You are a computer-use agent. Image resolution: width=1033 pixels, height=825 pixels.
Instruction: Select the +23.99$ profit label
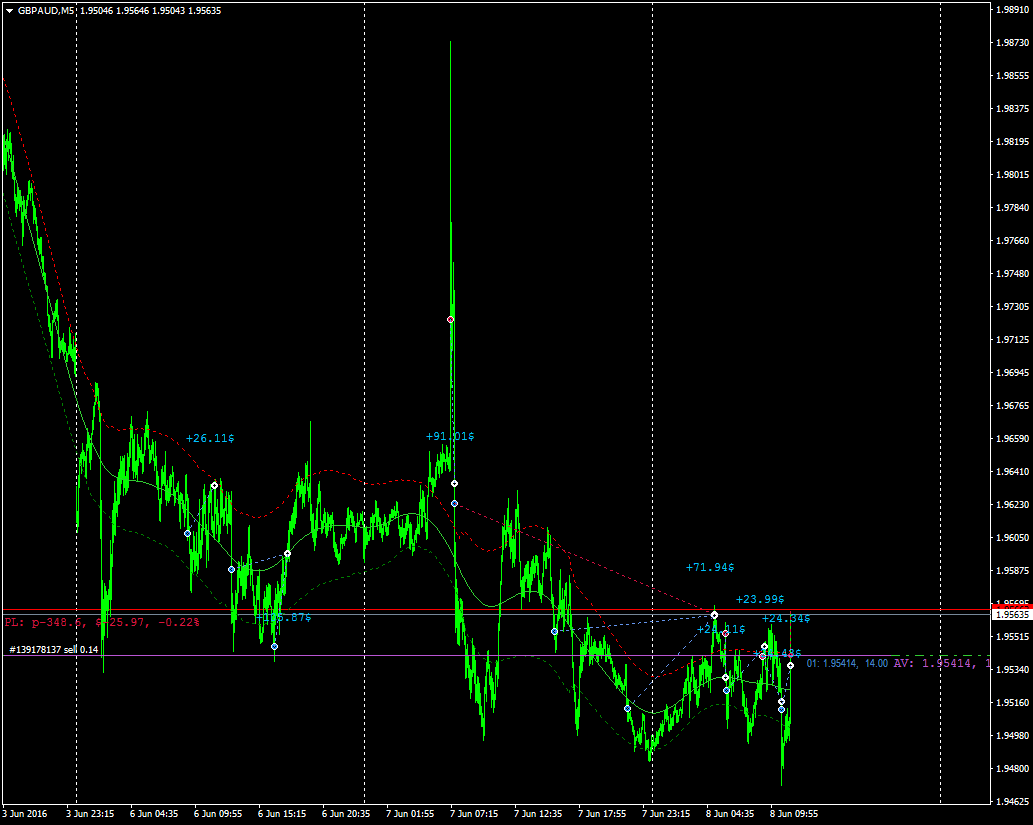(760, 599)
